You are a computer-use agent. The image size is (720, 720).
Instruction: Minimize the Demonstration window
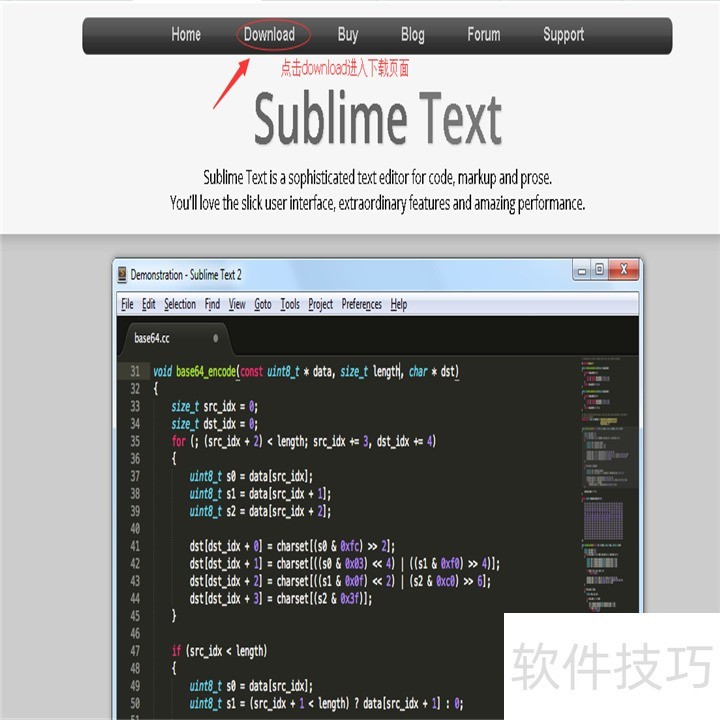click(582, 271)
